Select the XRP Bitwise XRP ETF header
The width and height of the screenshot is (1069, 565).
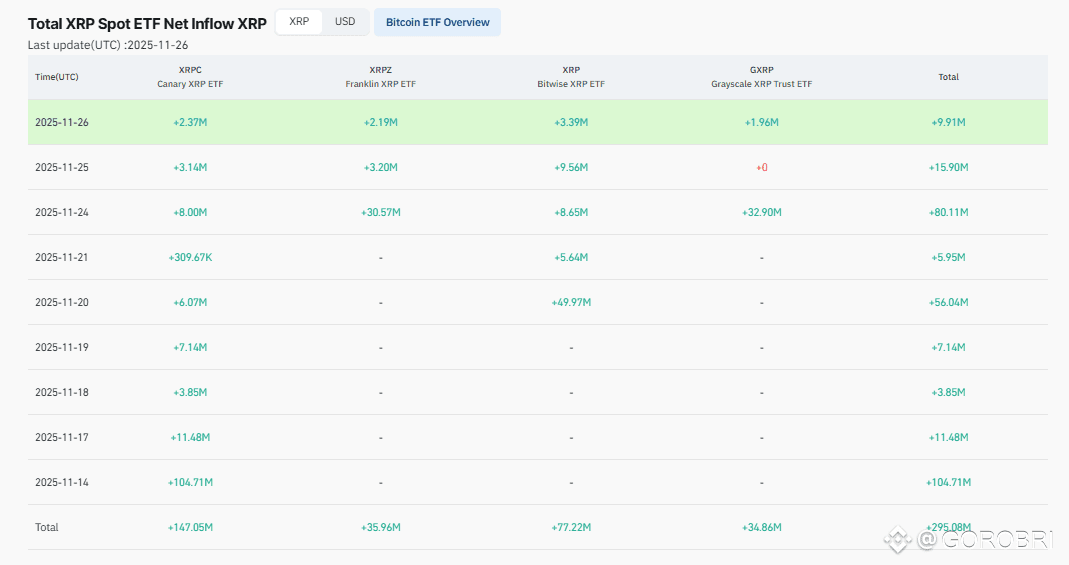571,77
